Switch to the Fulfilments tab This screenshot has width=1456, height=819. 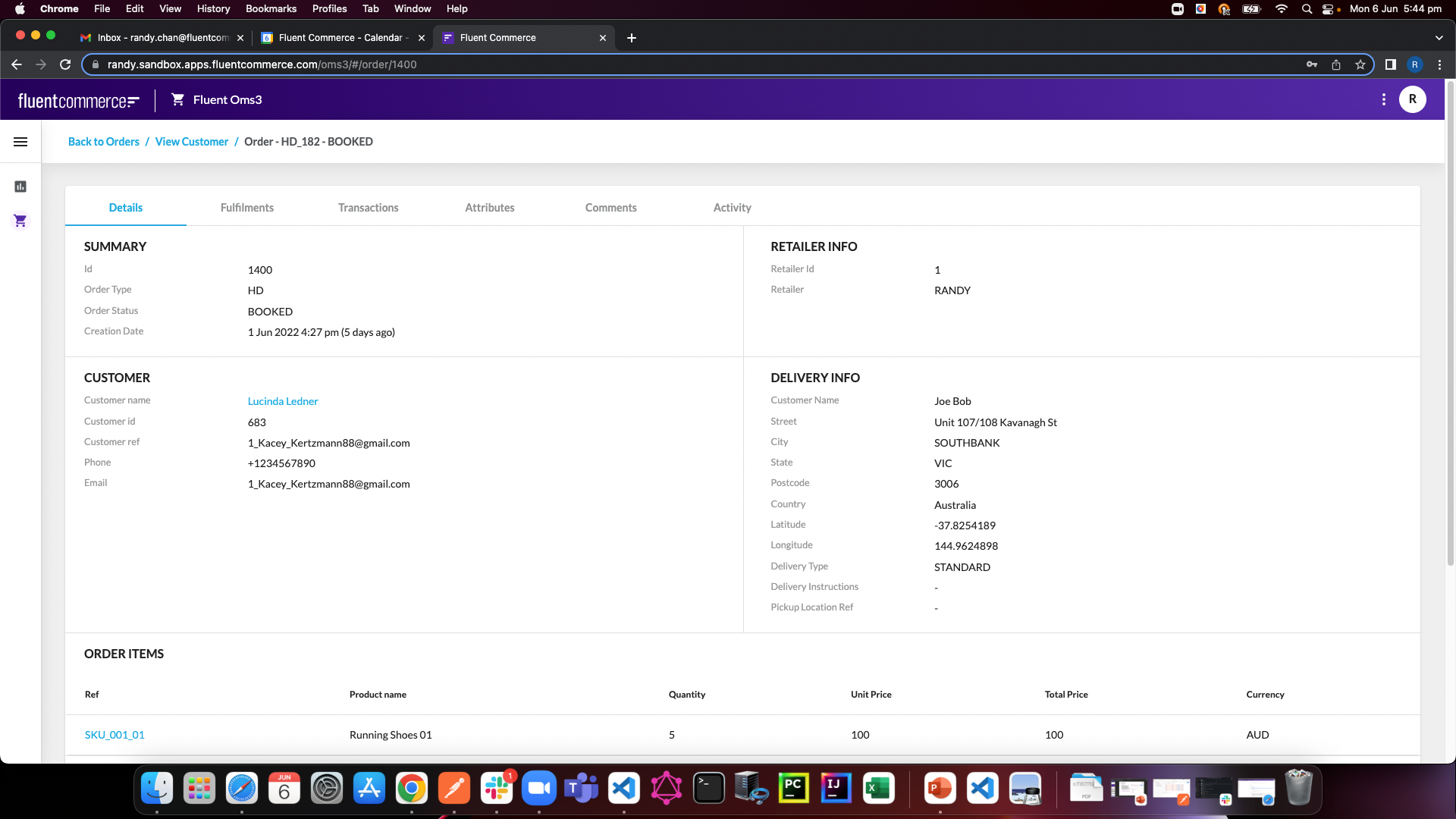pos(246,207)
